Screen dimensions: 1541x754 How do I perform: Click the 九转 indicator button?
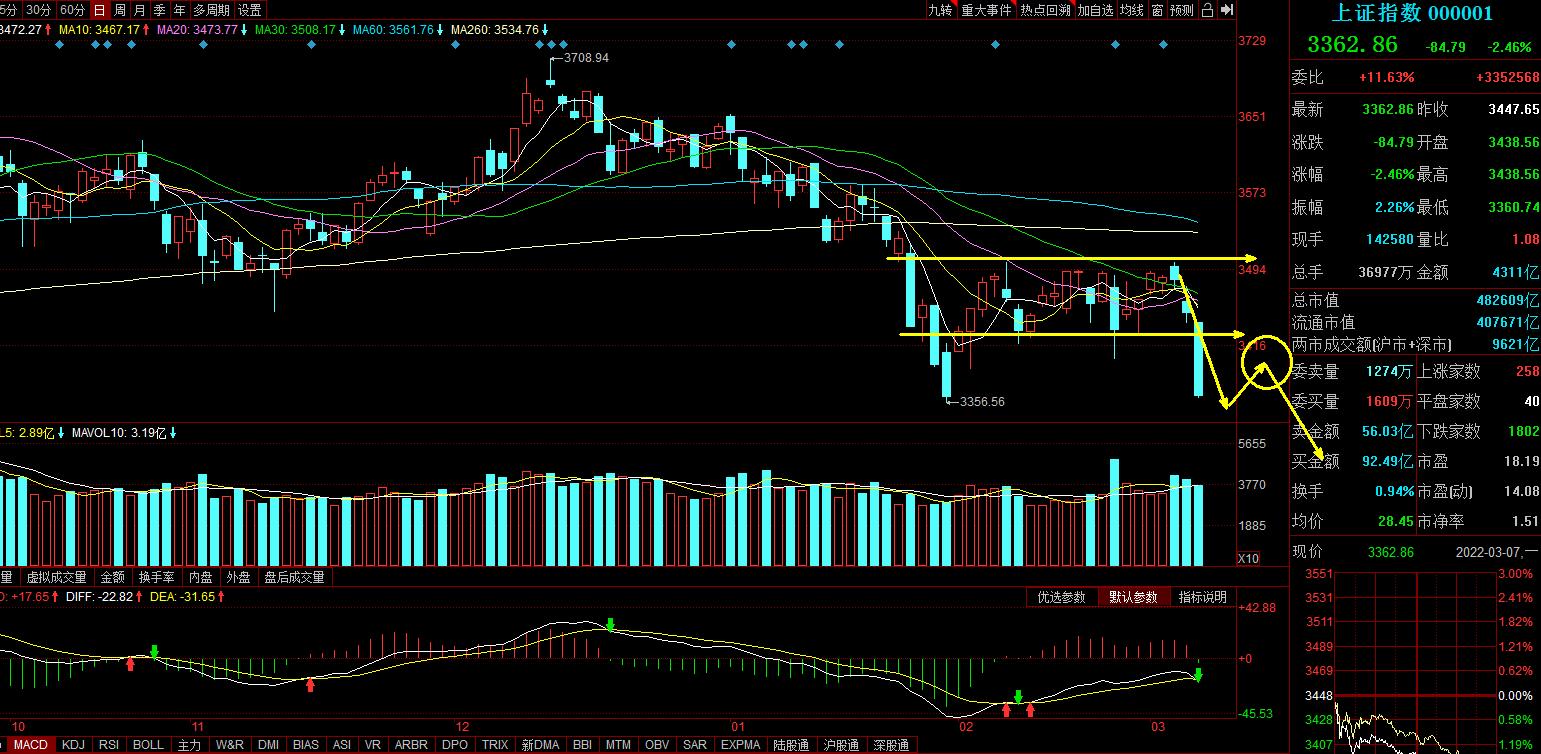940,10
